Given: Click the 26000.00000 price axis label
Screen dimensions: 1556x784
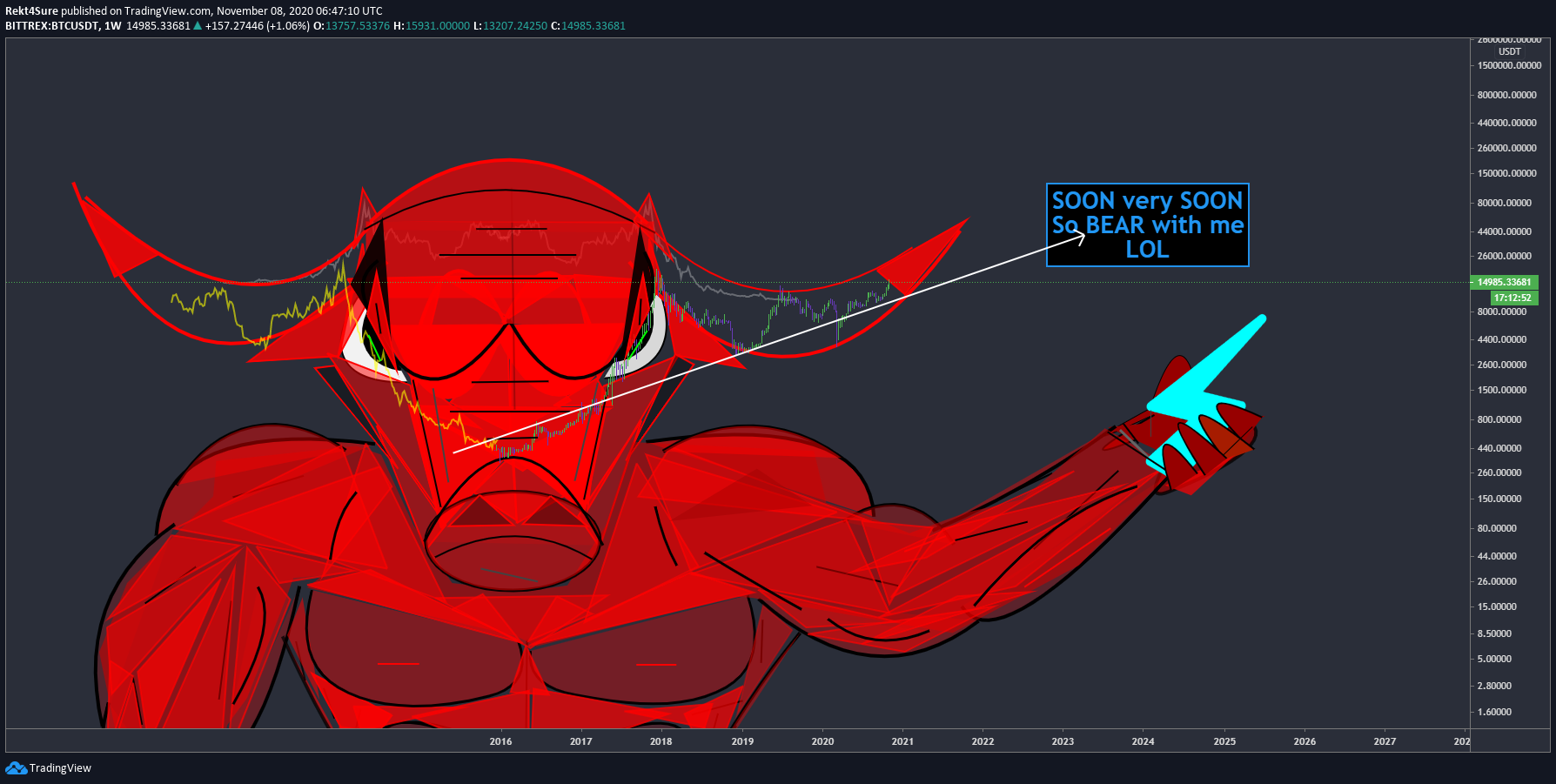Looking at the screenshot, I should point(1505,256).
